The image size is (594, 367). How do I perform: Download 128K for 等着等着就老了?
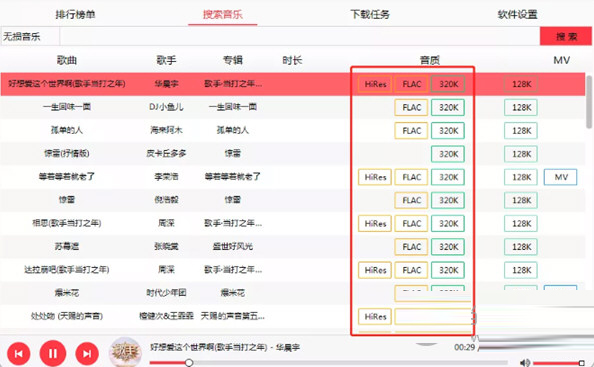(521, 177)
